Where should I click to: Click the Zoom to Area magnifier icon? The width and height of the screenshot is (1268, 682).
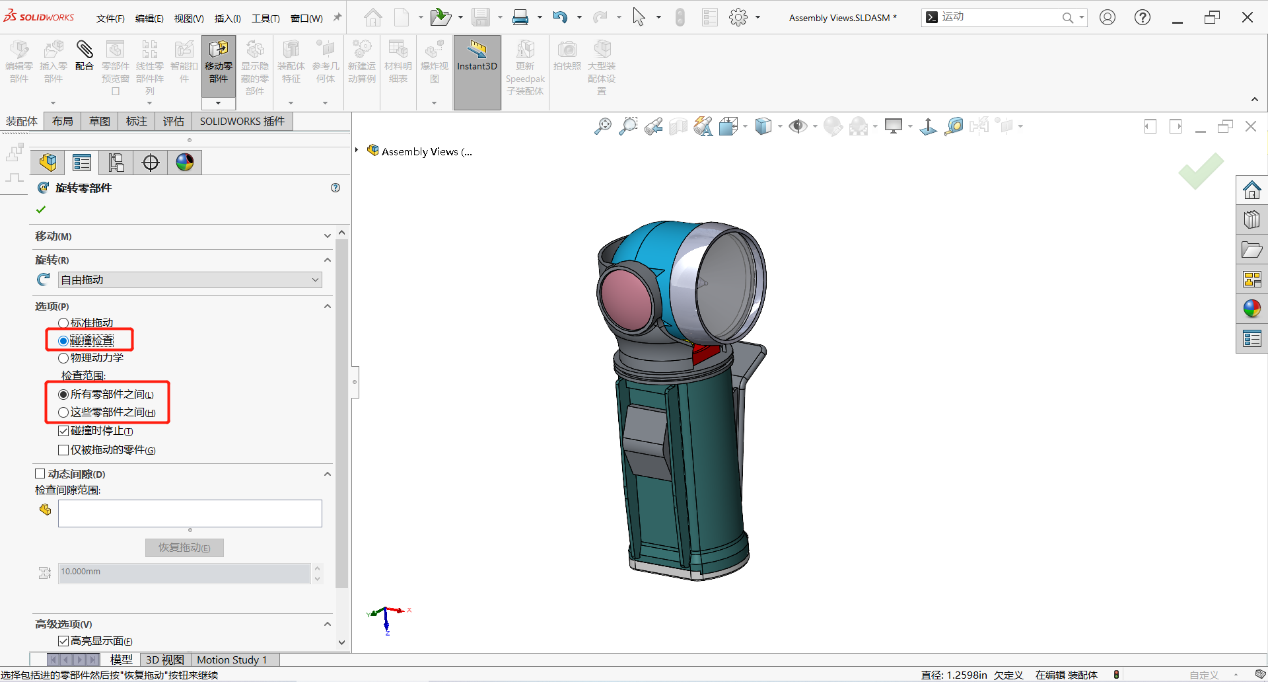coord(628,126)
